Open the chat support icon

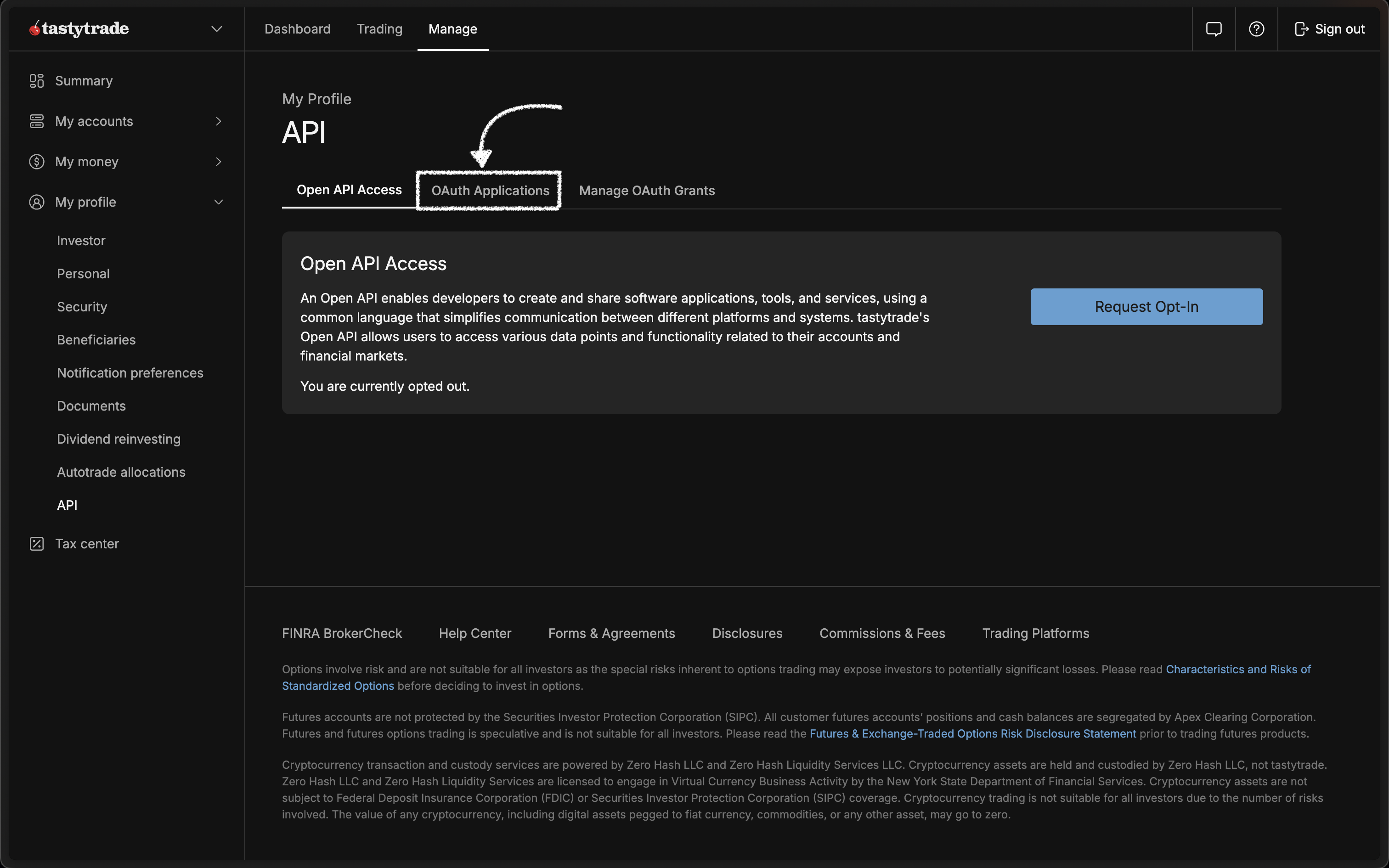[1214, 28]
